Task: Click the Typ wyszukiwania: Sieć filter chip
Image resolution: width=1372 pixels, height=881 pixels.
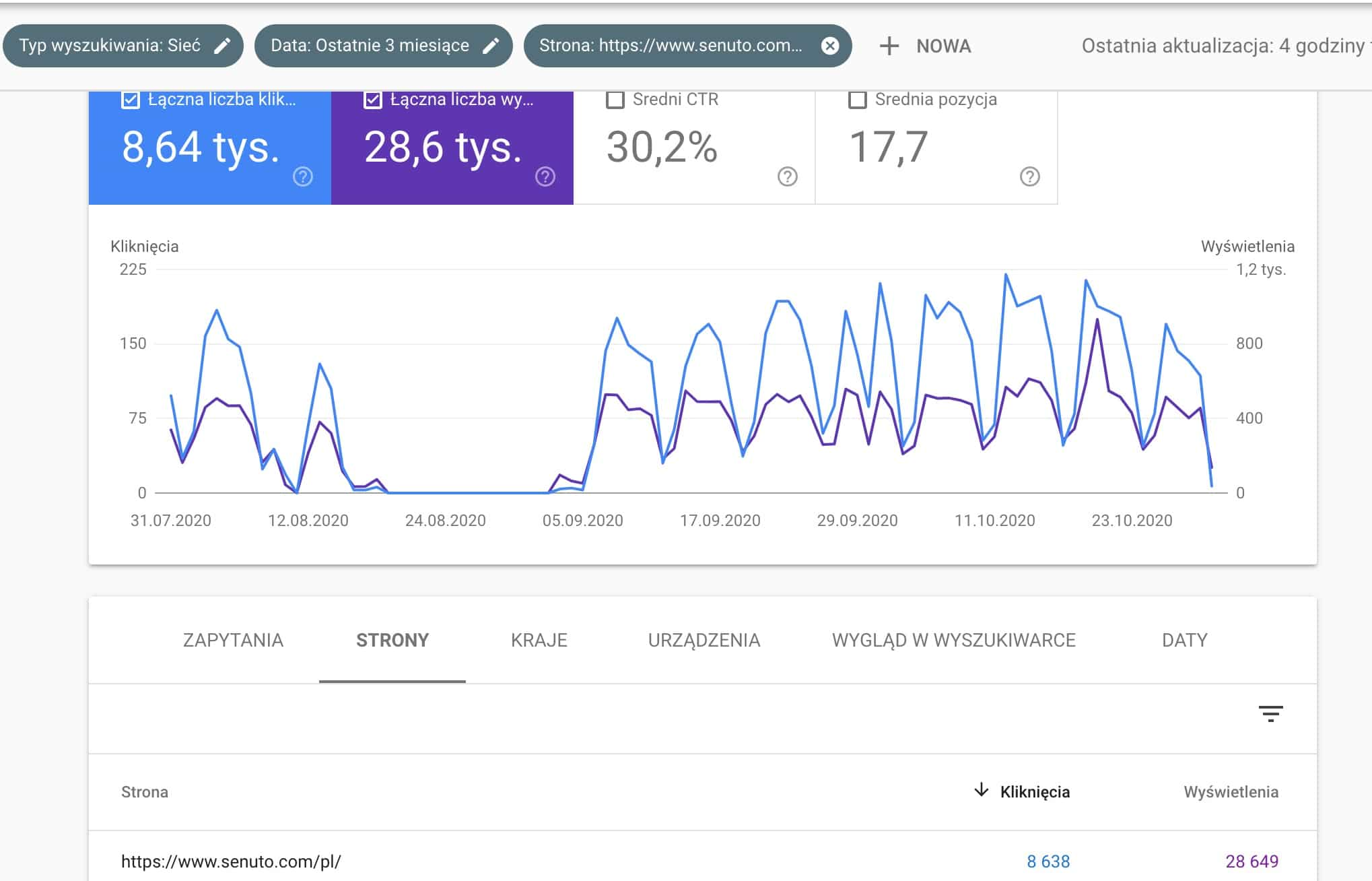Action: click(x=123, y=46)
